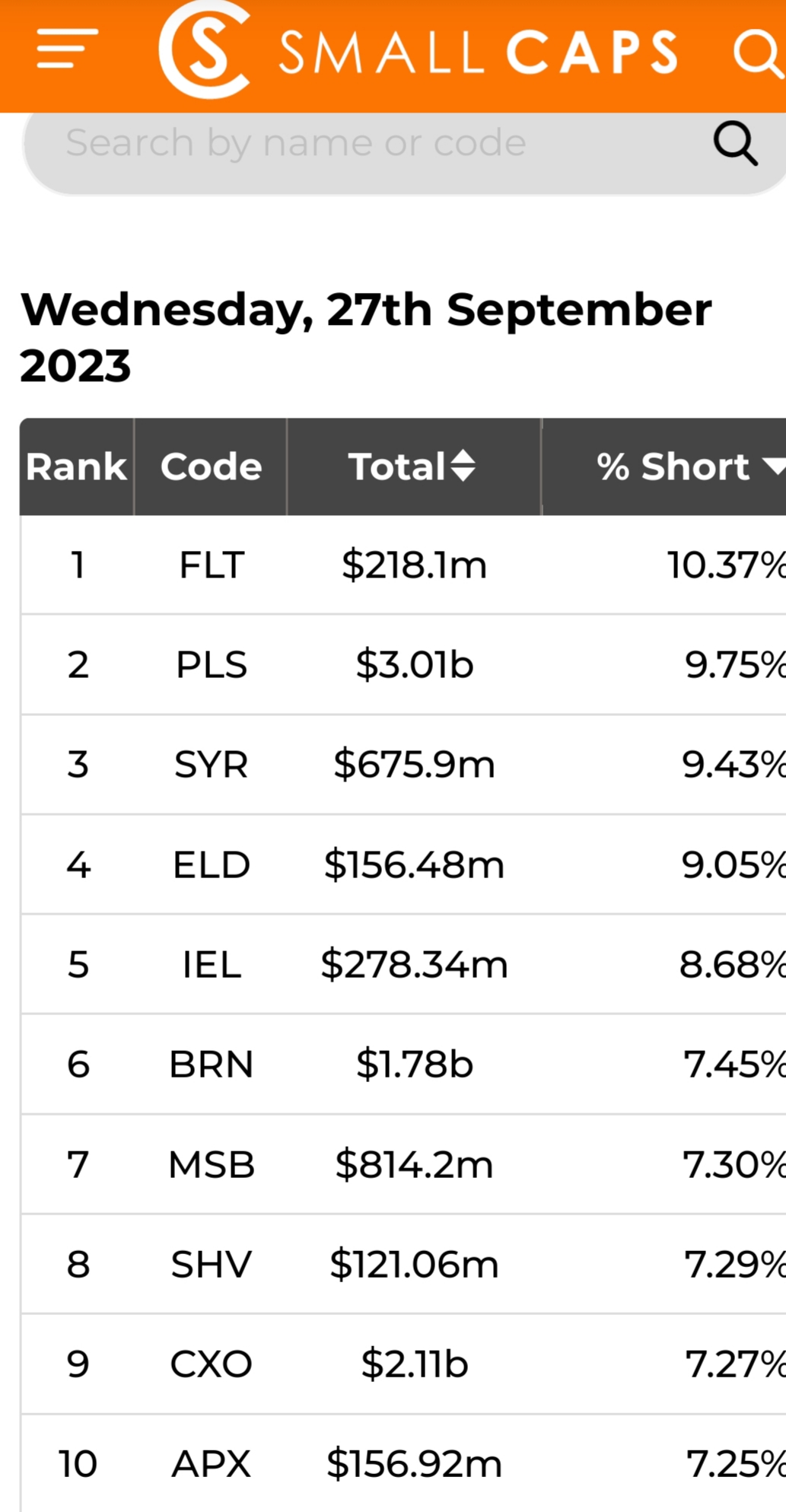
Task: Type in the name or code search field
Action: pyautogui.click(x=365, y=143)
